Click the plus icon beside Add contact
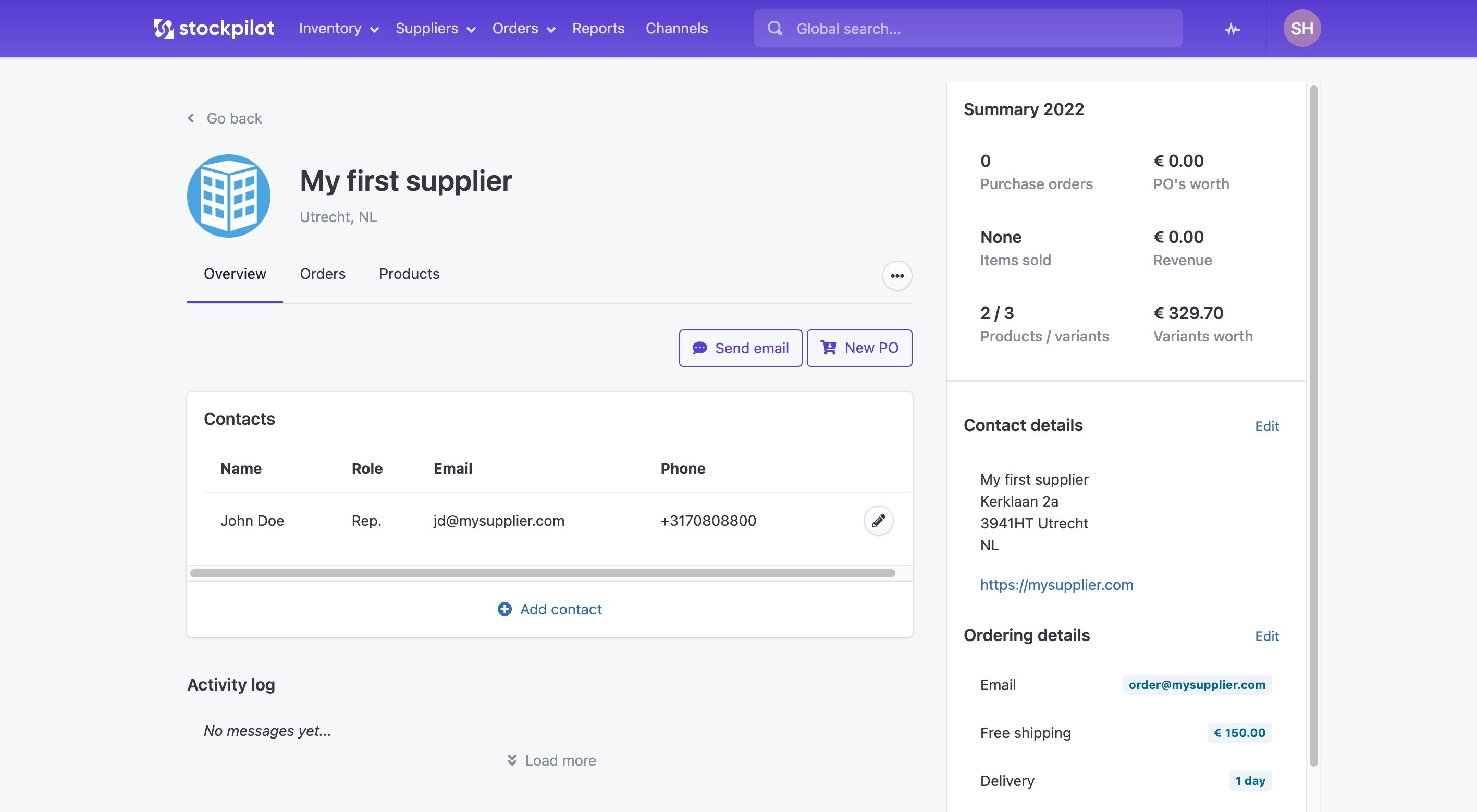 tap(504, 609)
